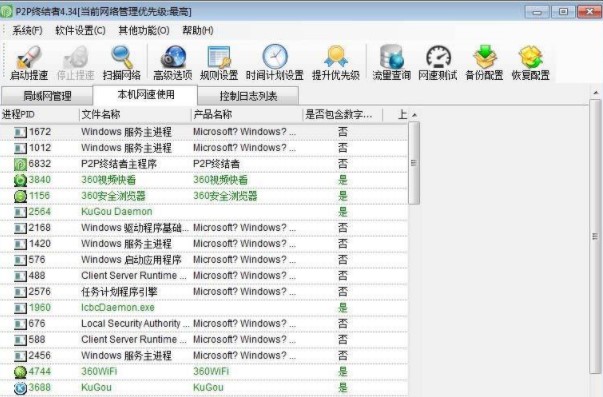Click P2P终结者 app icon in title bar

[7, 12]
